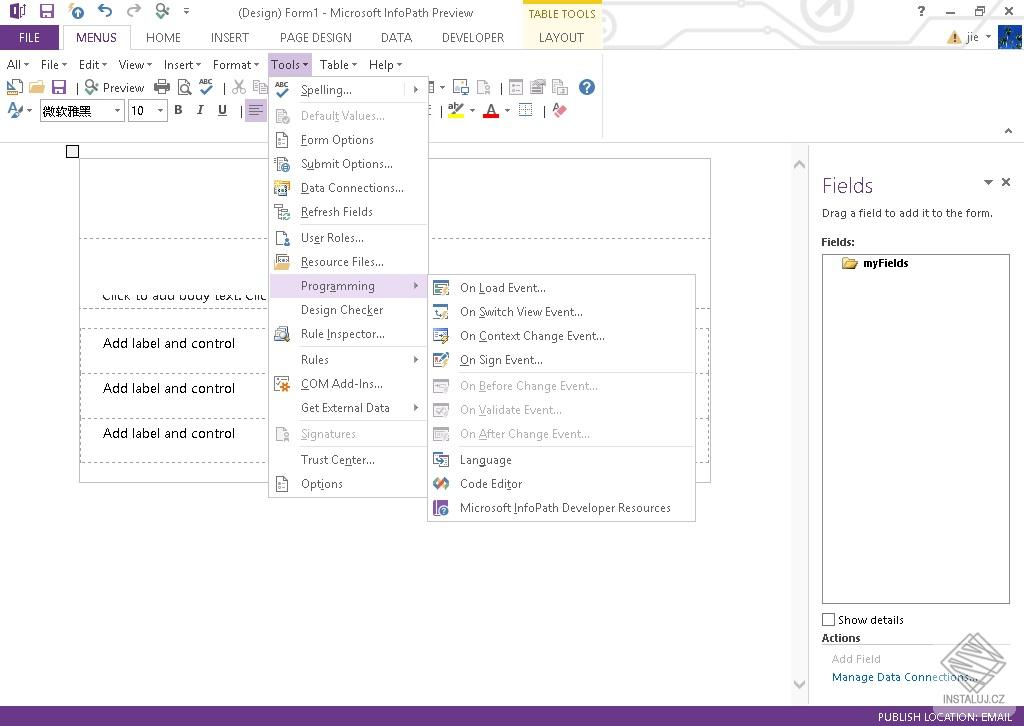Click the text highlight color swatch
Image resolution: width=1024 pixels, height=726 pixels.
[456, 110]
